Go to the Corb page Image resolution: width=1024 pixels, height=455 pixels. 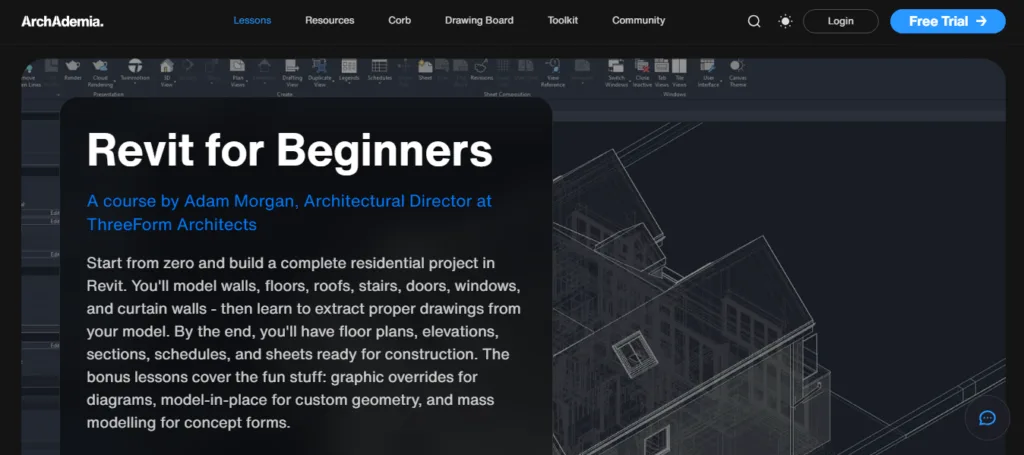tap(400, 20)
